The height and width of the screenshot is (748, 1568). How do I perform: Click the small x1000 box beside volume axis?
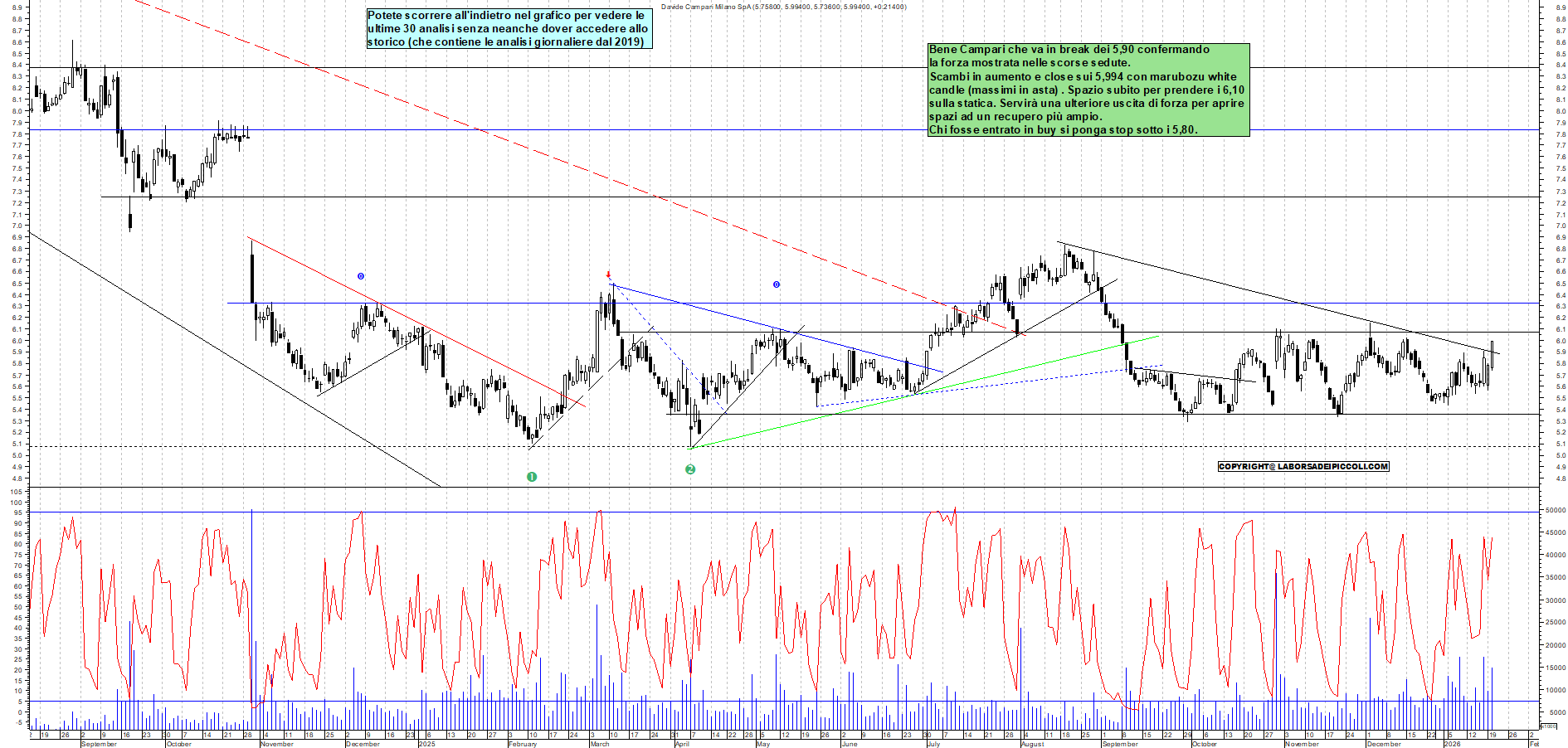pyautogui.click(x=1548, y=726)
